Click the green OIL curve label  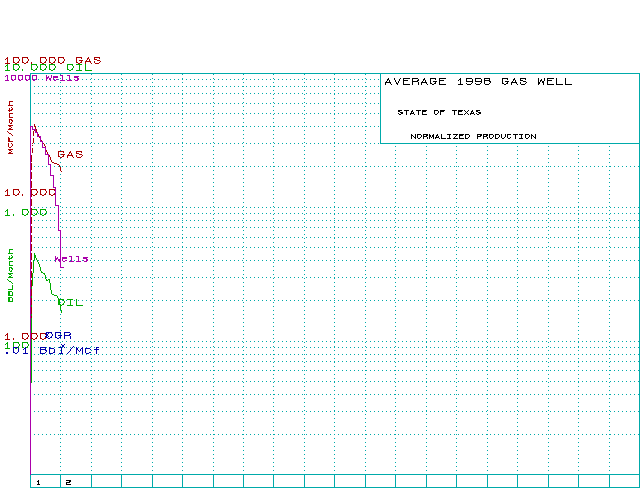70,302
